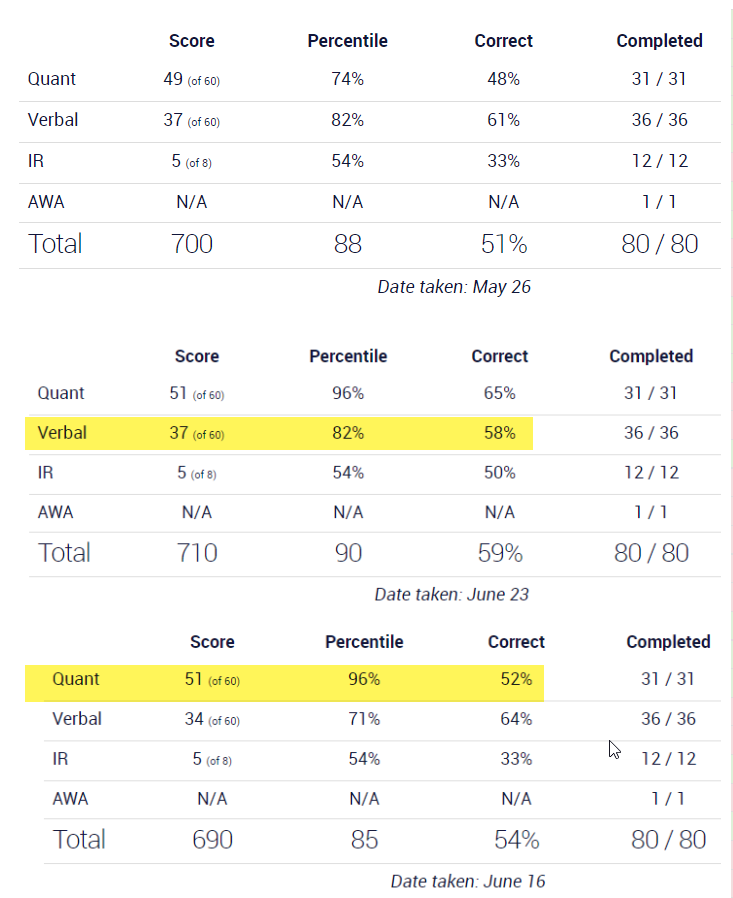Select the 74% Quant percentile value
The width and height of the screenshot is (733, 898).
tap(347, 80)
